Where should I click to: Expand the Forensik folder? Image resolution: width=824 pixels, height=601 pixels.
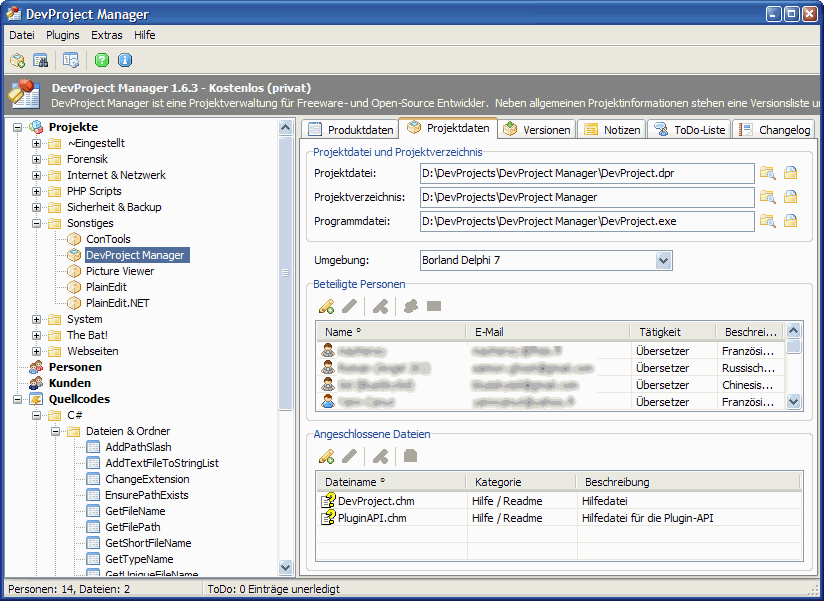[x=36, y=159]
